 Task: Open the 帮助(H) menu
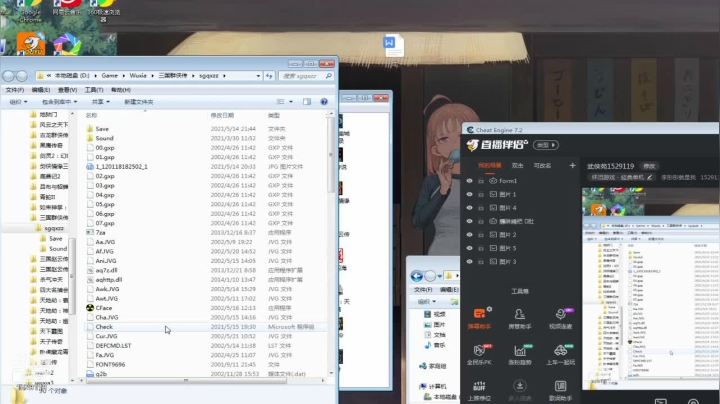pyautogui.click(x=121, y=90)
